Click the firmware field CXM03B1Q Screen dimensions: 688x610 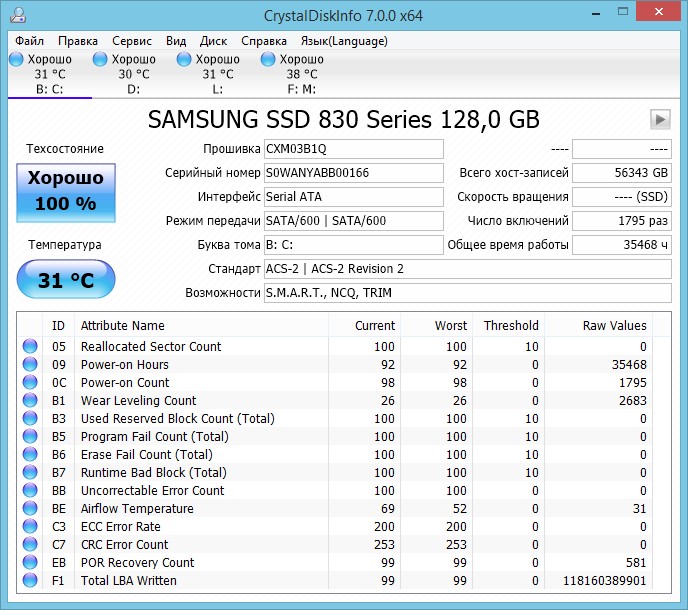pos(354,149)
